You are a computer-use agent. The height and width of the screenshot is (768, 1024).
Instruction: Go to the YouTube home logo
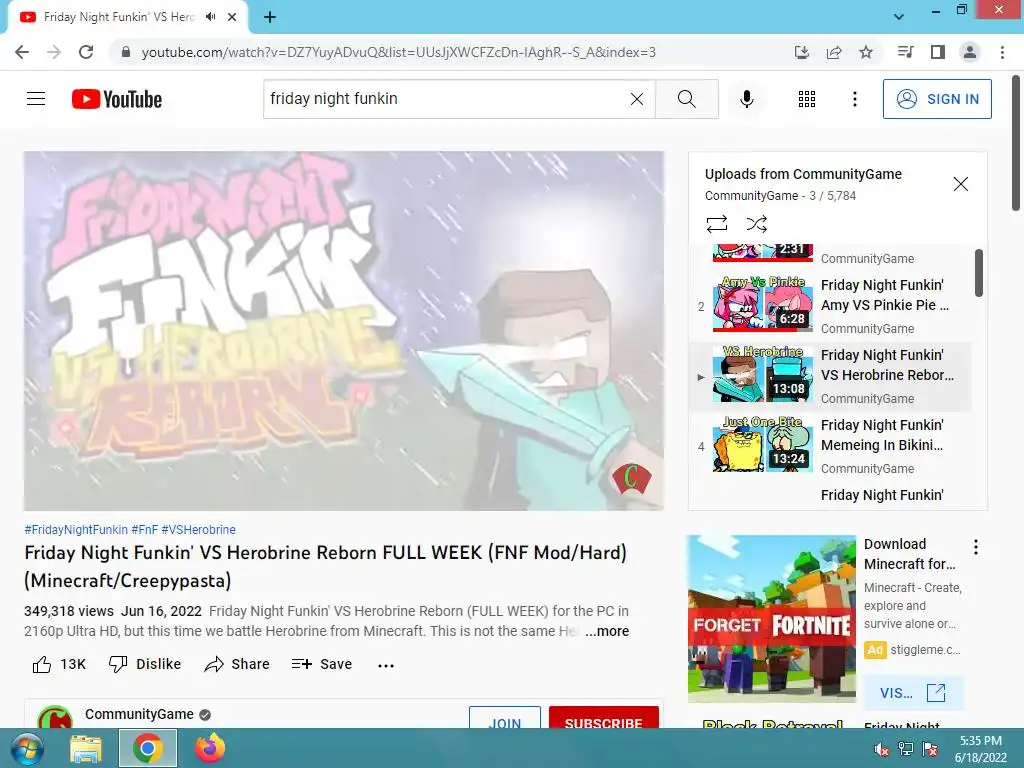point(117,99)
